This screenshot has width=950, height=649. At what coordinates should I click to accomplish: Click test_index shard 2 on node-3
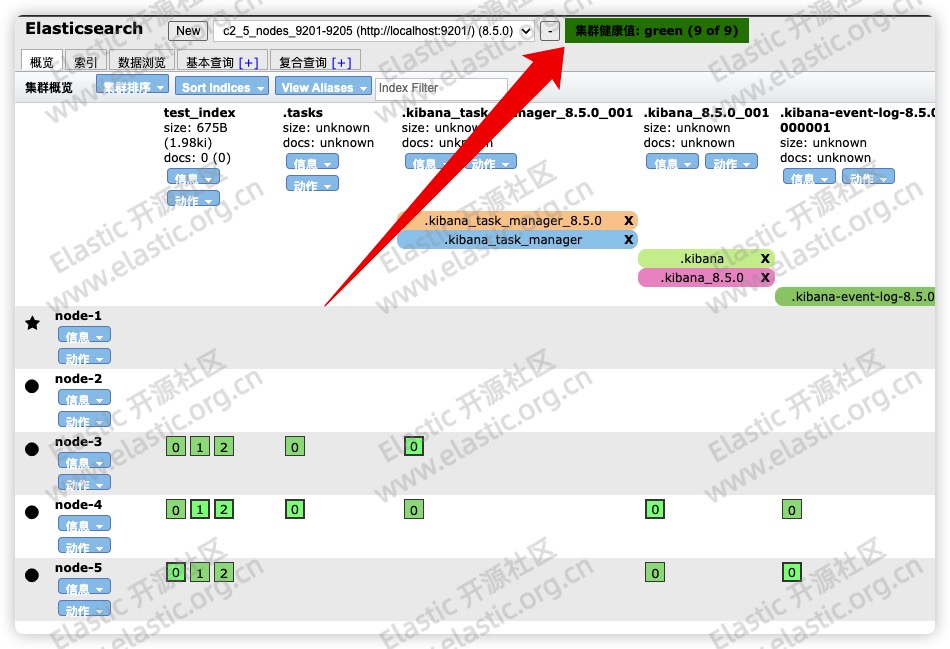coord(224,447)
